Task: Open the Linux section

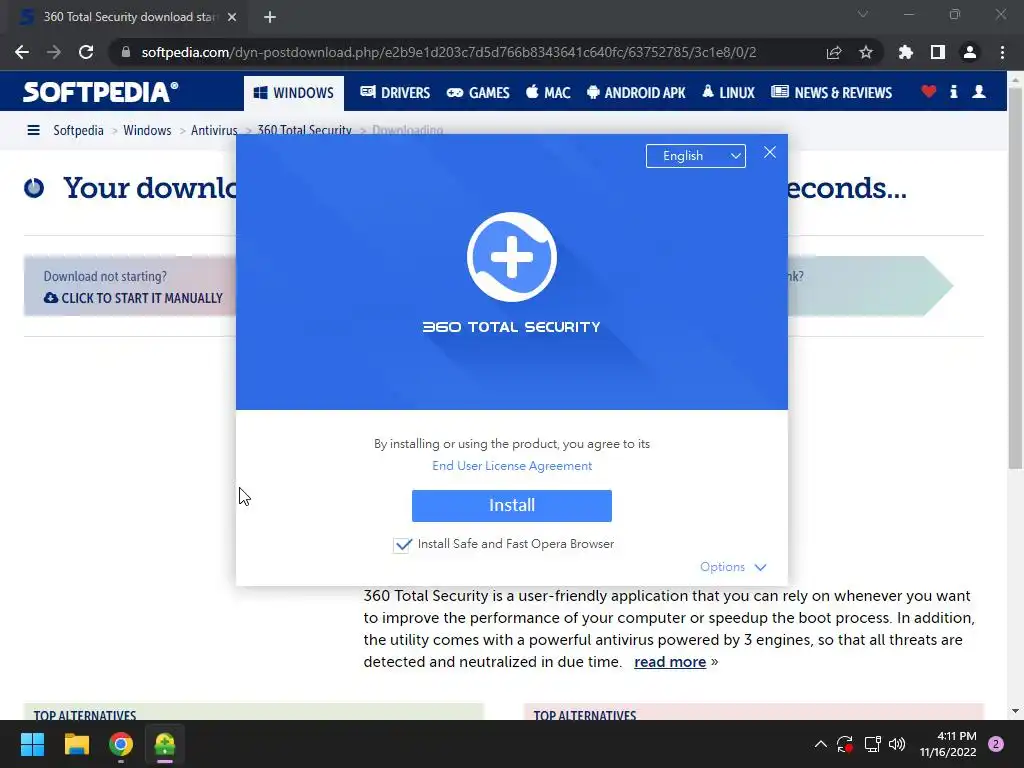Action: coord(728,93)
